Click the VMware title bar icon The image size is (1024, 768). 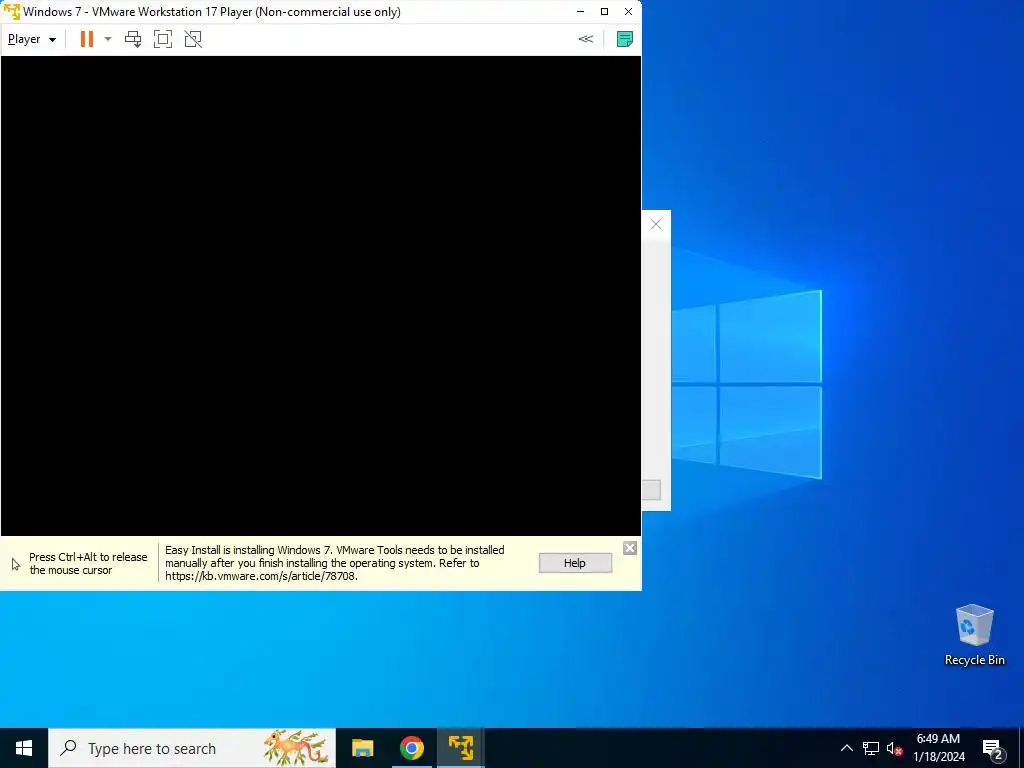pyautogui.click(x=12, y=12)
